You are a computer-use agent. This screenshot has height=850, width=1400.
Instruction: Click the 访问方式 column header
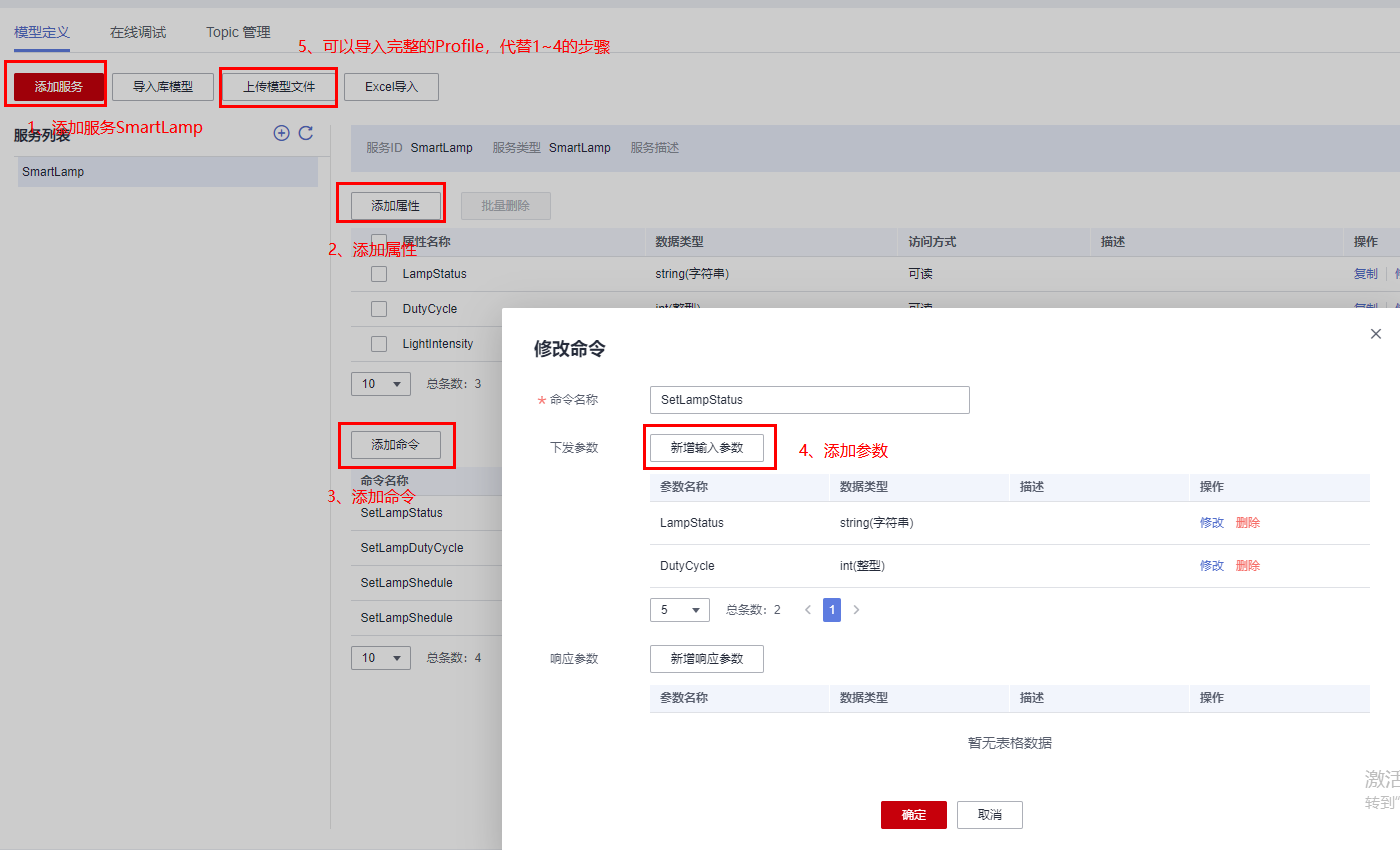click(932, 242)
